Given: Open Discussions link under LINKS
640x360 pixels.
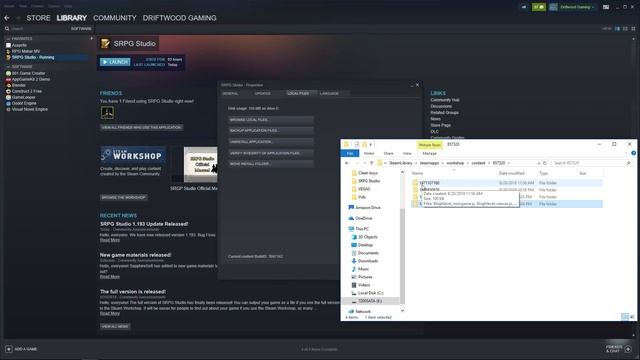Looking at the screenshot, I should (441, 106).
